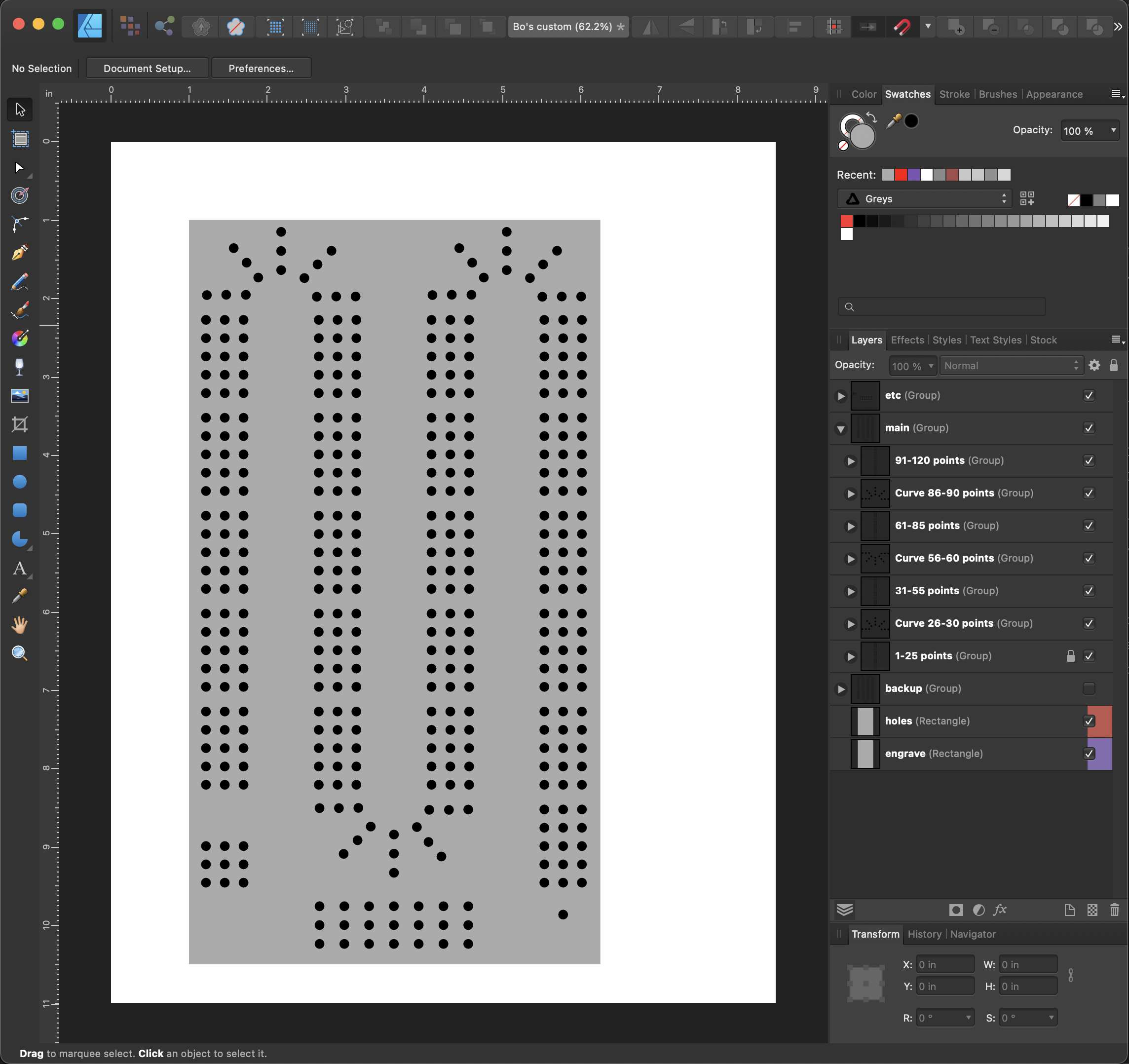This screenshot has width=1129, height=1064.
Task: Enable visibility of the backup group
Action: click(x=1089, y=688)
